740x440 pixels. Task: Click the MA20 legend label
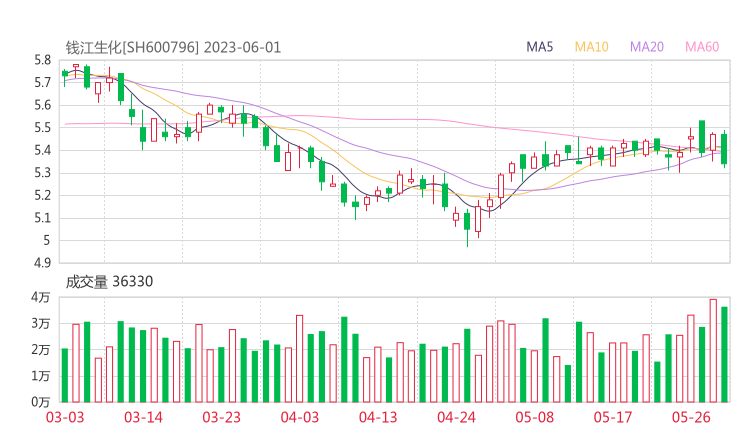tap(647, 47)
